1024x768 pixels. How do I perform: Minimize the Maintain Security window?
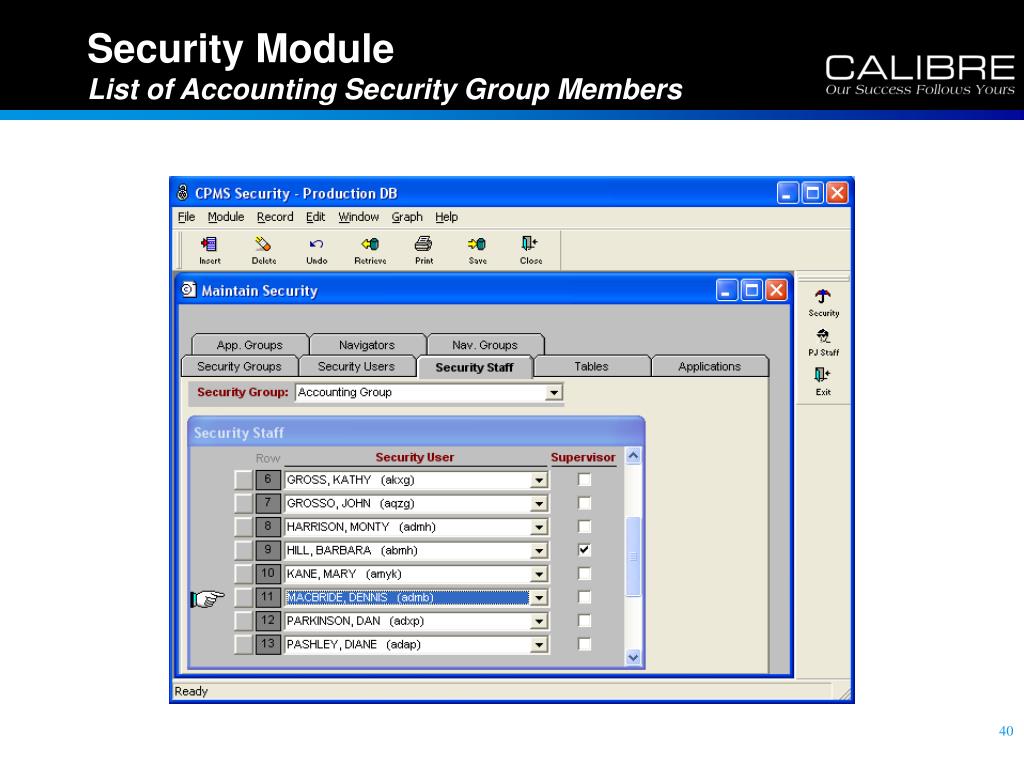(x=727, y=290)
